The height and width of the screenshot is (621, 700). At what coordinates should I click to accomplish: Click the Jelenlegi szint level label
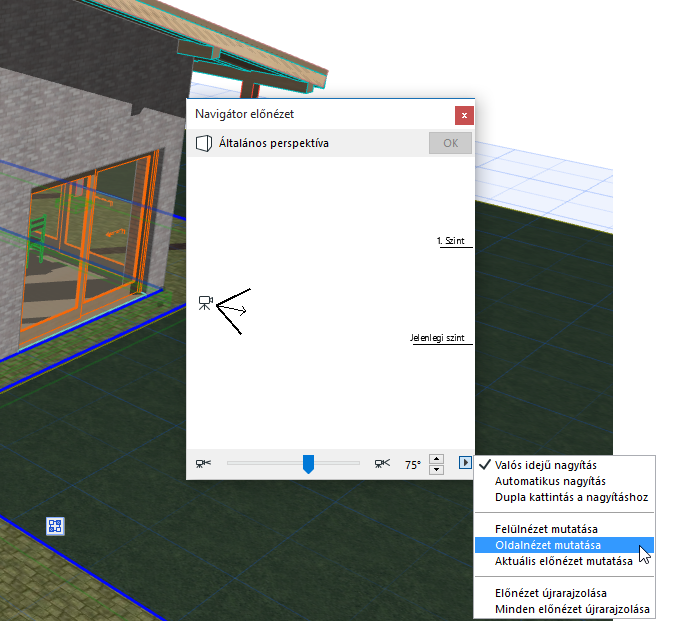[x=438, y=338]
